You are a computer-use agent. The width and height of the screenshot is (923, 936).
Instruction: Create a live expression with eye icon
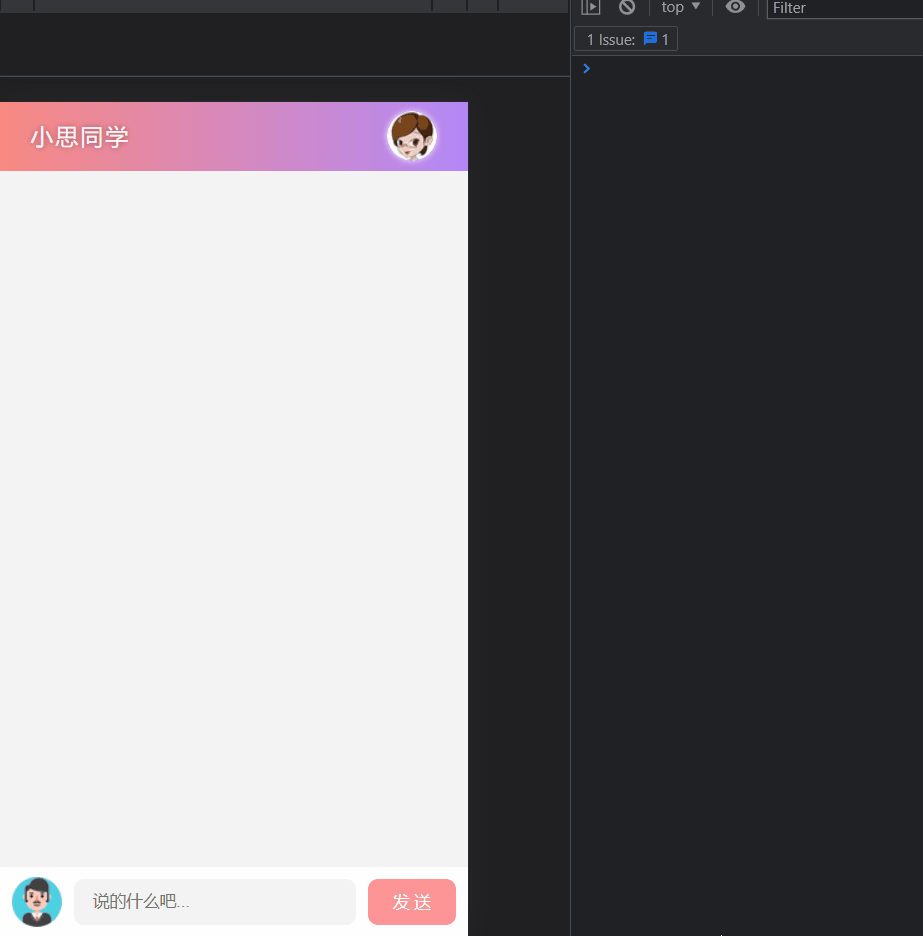tap(735, 7)
